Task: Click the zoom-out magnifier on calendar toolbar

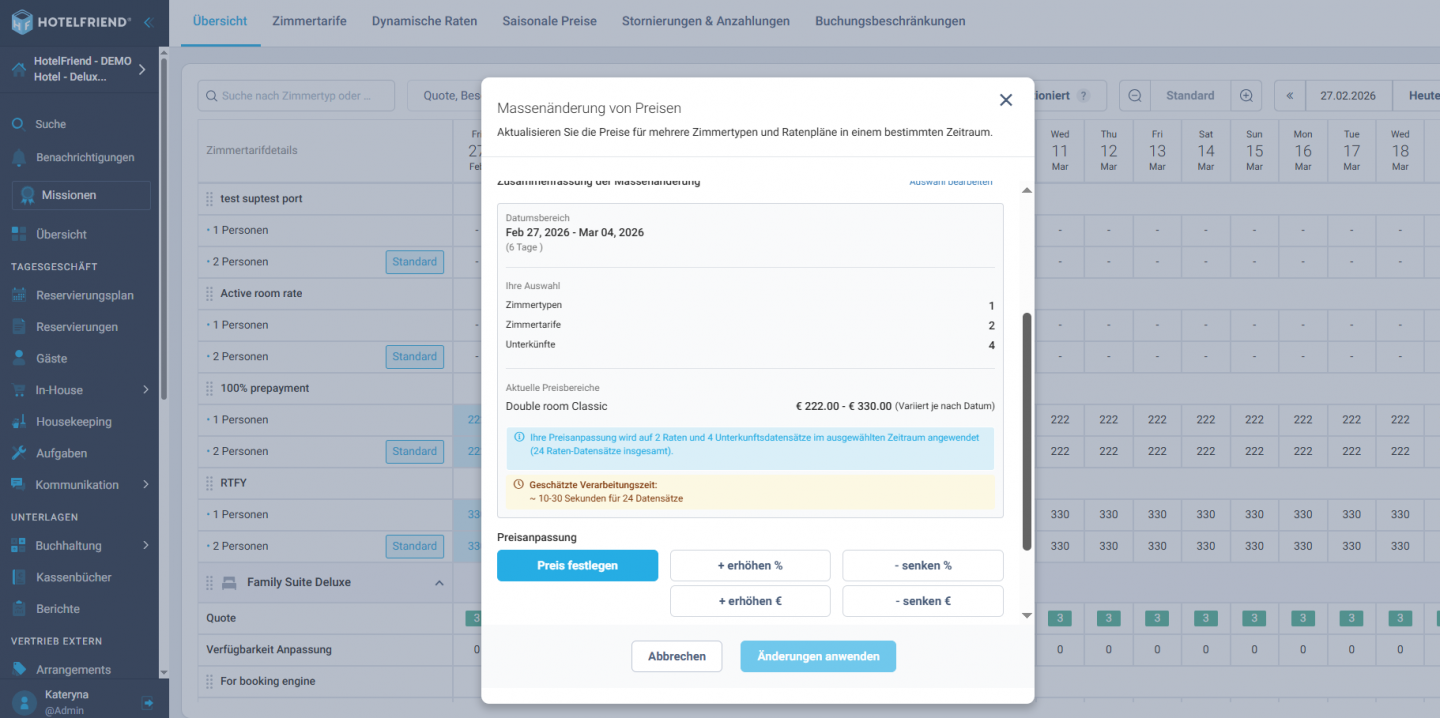Action: pyautogui.click(x=1134, y=95)
